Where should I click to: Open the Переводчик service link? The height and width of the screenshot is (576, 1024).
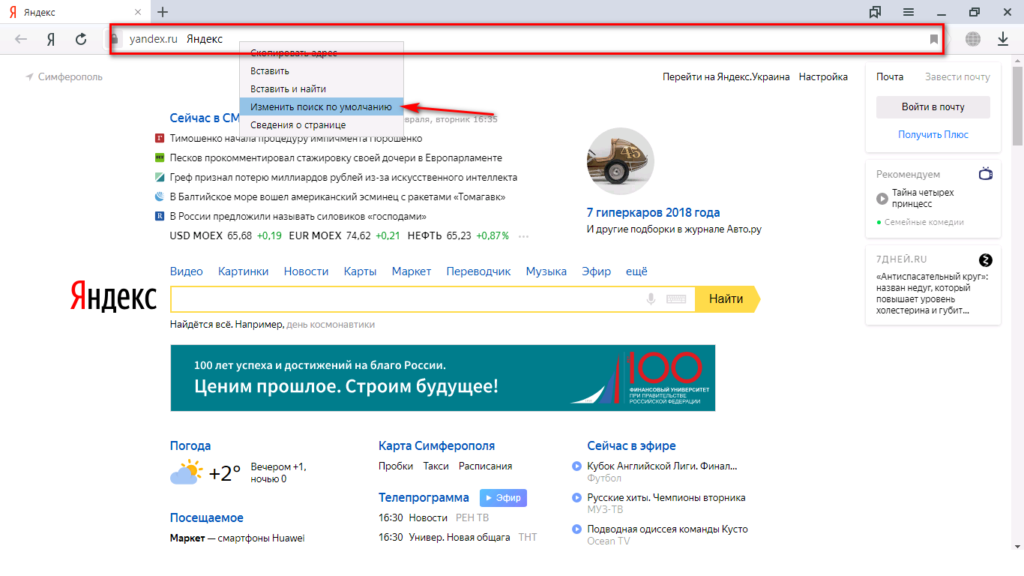478,271
